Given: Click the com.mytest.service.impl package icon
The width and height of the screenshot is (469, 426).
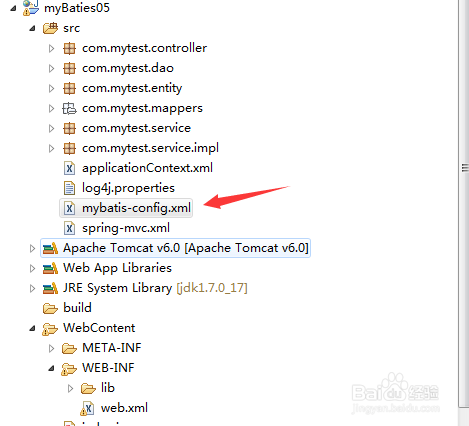Looking at the screenshot, I should 69,148.
